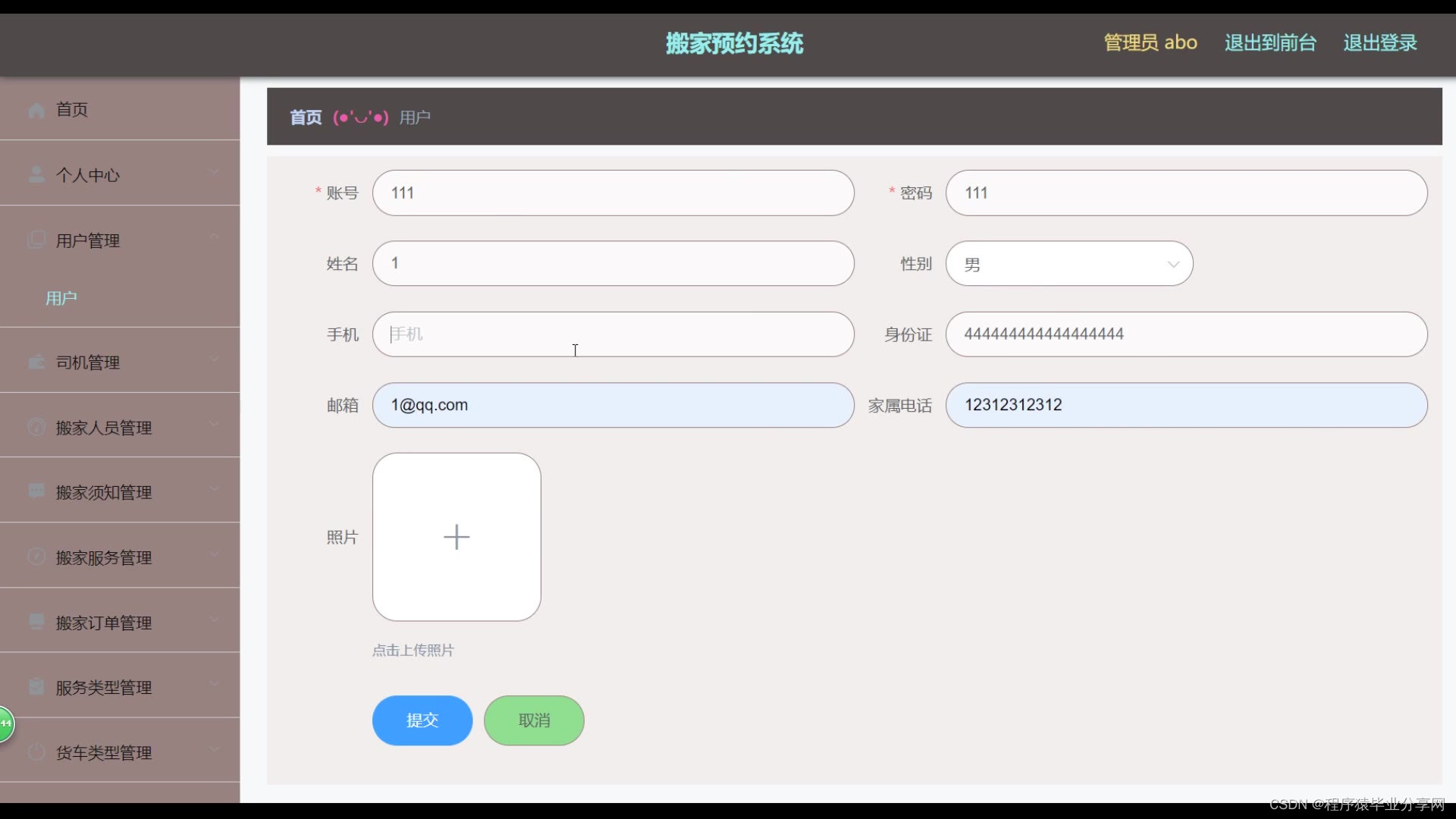The image size is (1456, 819).
Task: Click the icon next to 用户管理
Action: [x=36, y=240]
